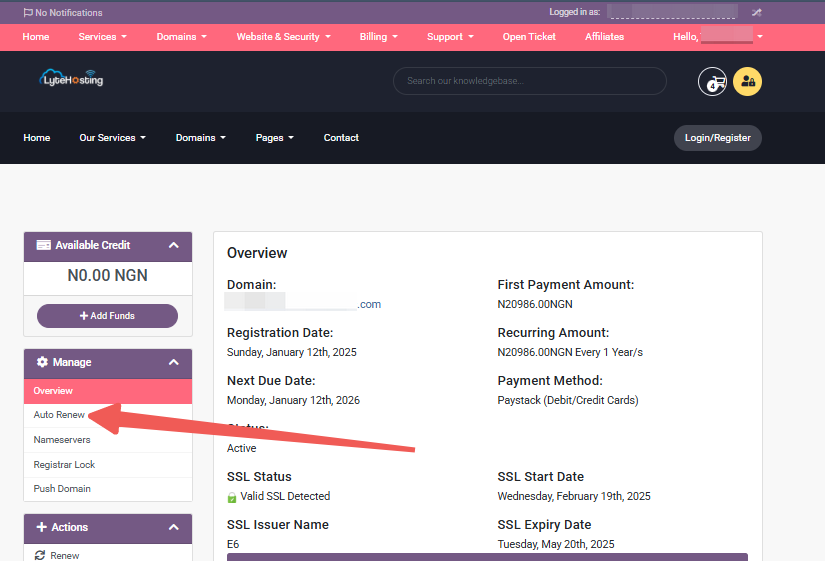Collapse the Manage panel chevron
The image size is (825, 561).
[174, 362]
